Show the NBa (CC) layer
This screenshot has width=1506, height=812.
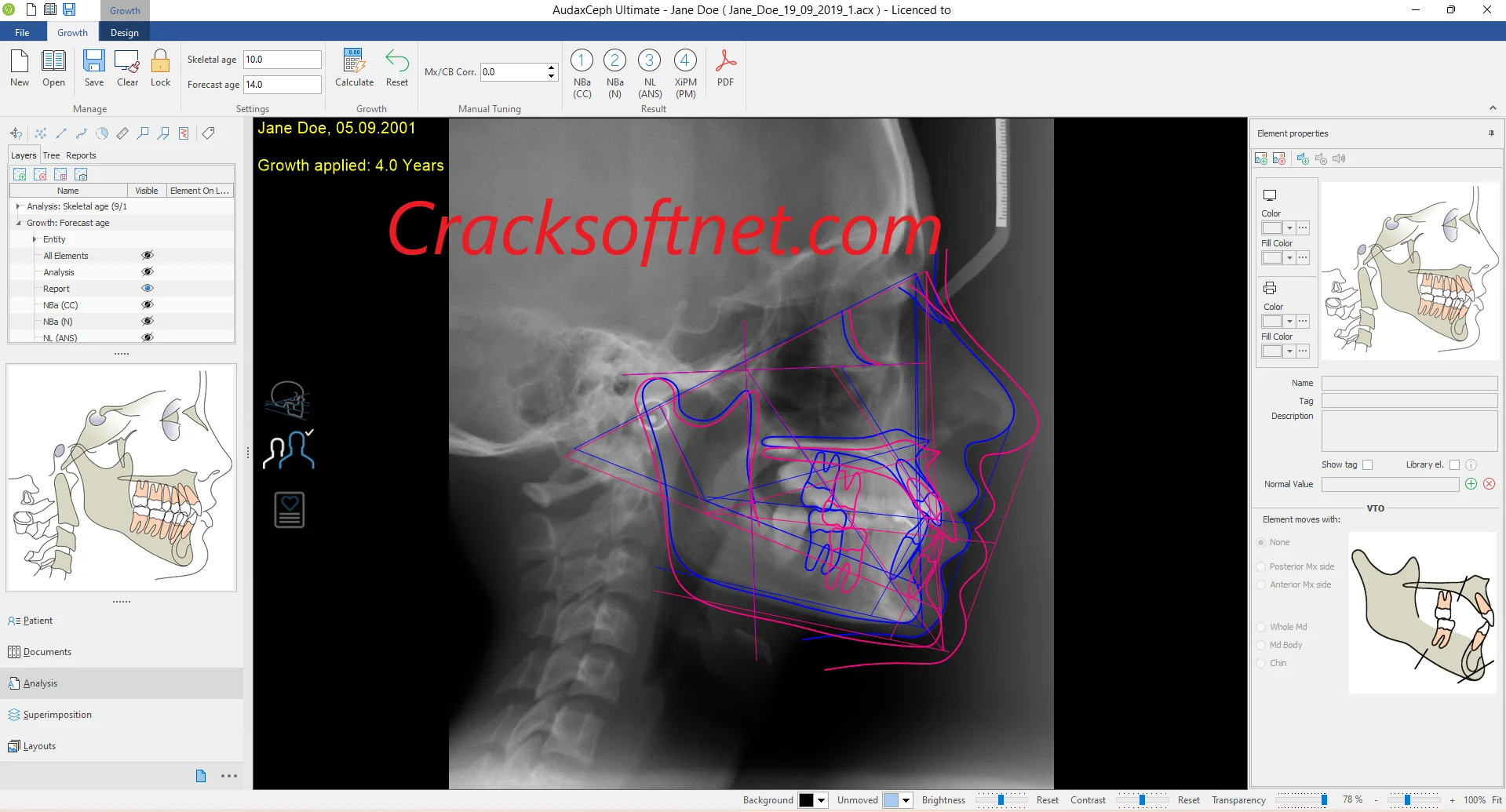(x=147, y=305)
